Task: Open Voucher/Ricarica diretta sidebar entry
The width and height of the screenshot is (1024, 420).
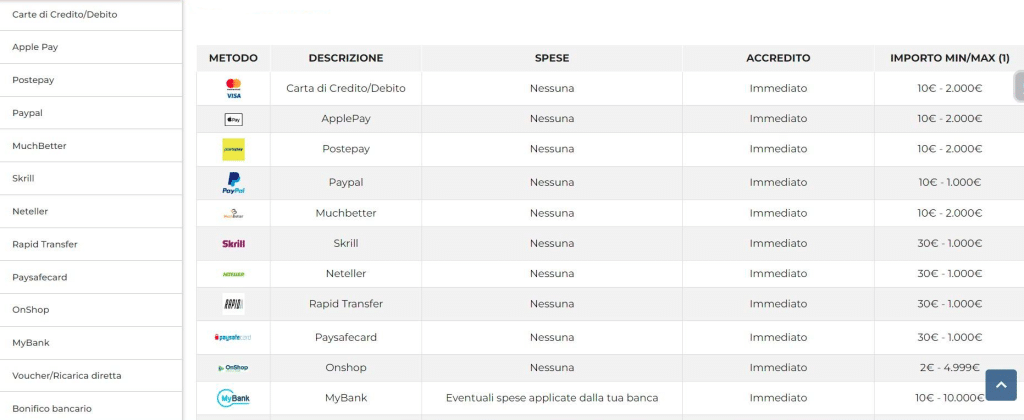Action: coord(67,376)
